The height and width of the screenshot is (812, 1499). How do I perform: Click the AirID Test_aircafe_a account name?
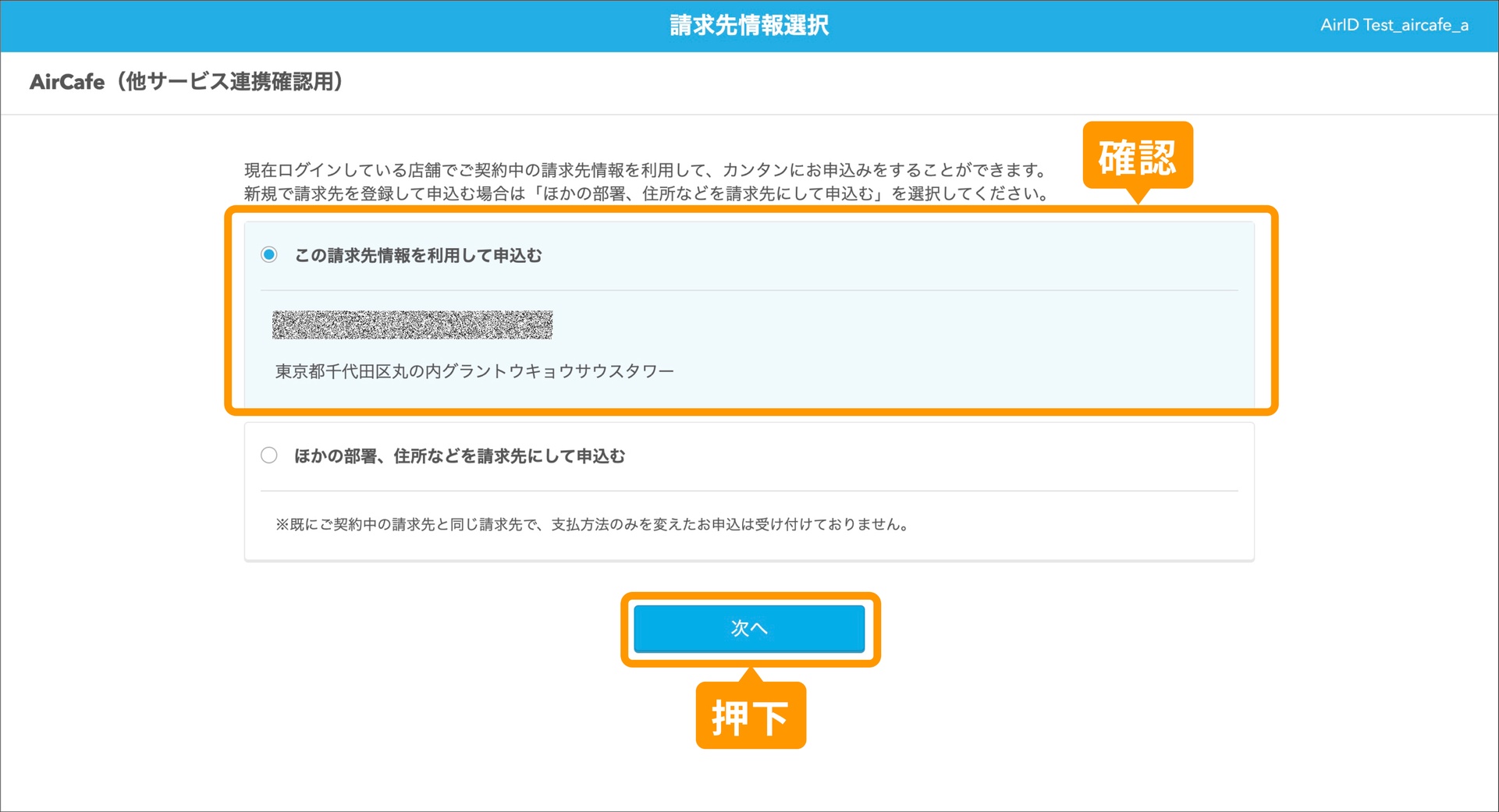pyautogui.click(x=1394, y=26)
